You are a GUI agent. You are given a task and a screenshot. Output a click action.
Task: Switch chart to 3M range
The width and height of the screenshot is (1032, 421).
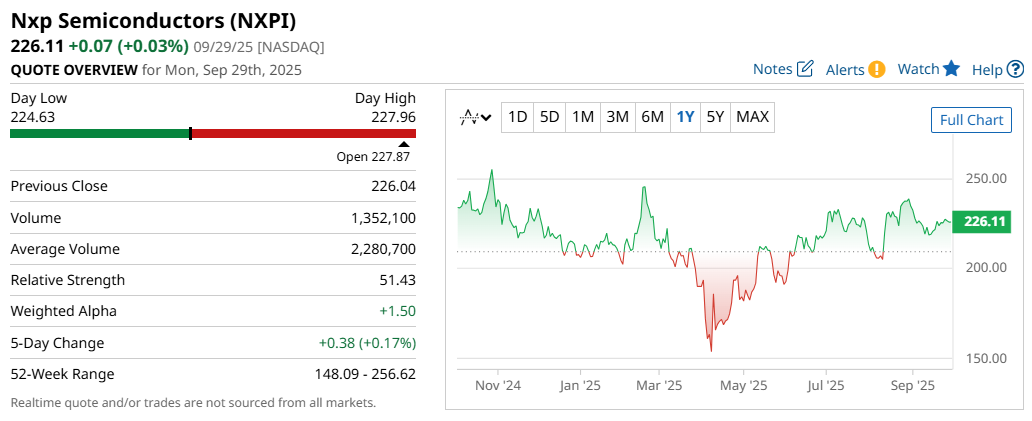click(x=618, y=117)
